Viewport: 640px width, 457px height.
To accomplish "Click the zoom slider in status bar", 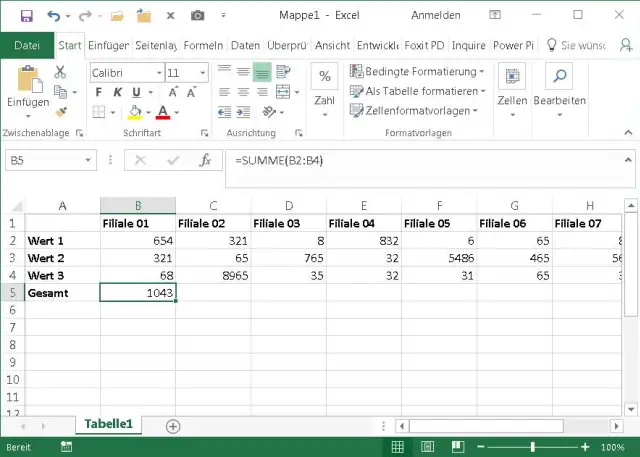I will point(532,447).
